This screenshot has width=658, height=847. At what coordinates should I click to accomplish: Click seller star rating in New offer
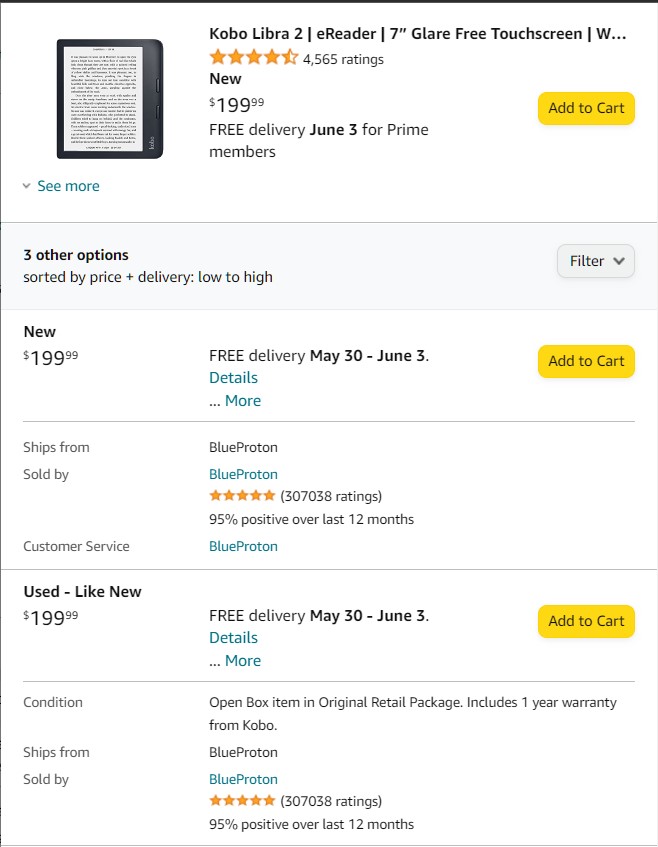(242, 496)
